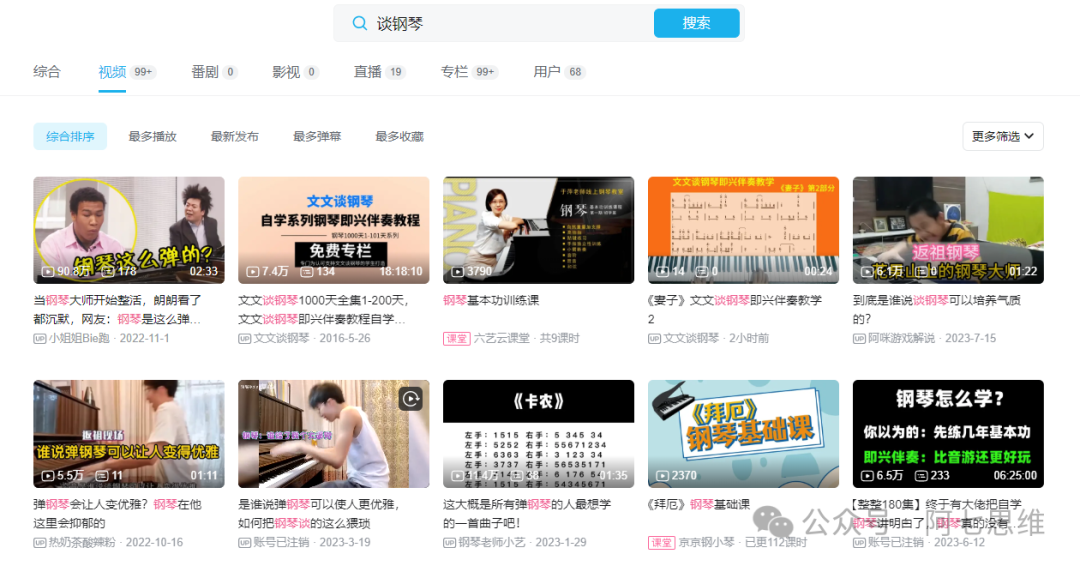Click danmaku icon beside 11

click(101, 476)
